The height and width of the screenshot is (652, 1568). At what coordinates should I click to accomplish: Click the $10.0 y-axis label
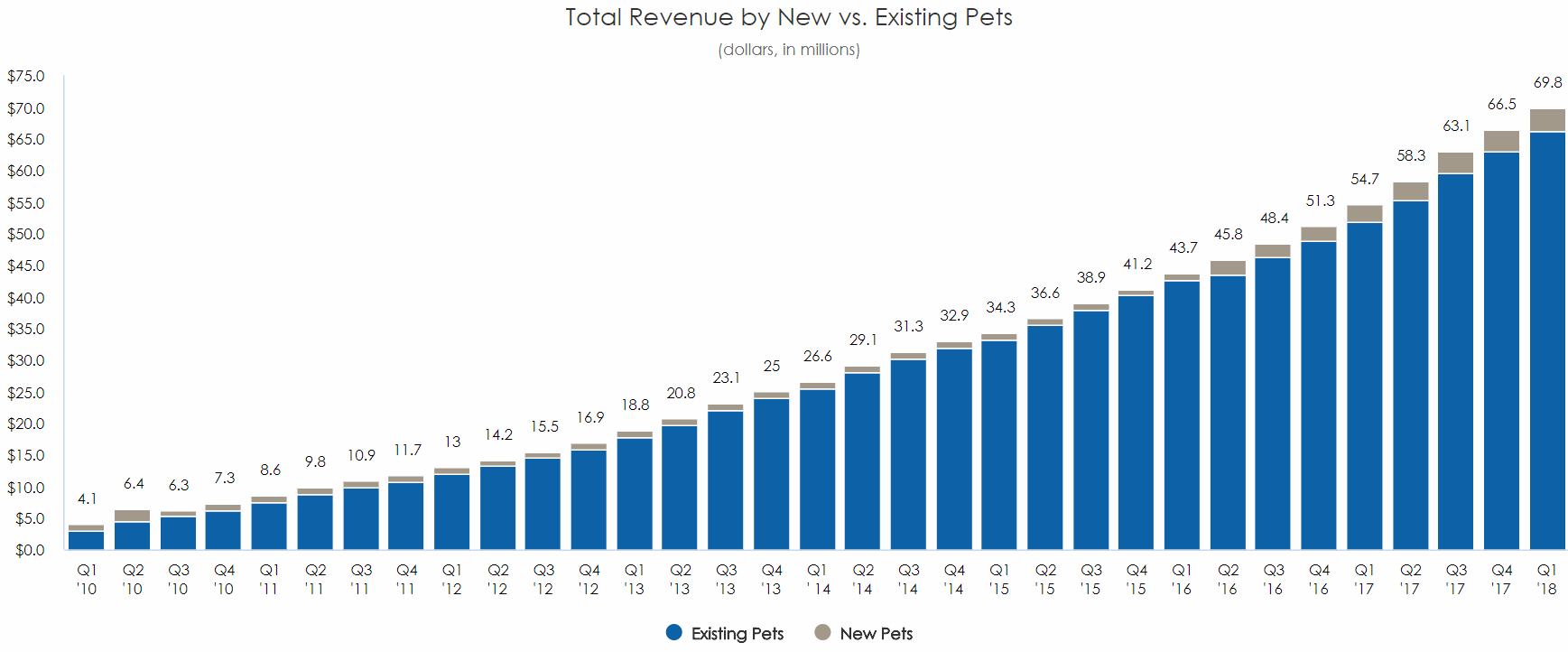[26, 488]
